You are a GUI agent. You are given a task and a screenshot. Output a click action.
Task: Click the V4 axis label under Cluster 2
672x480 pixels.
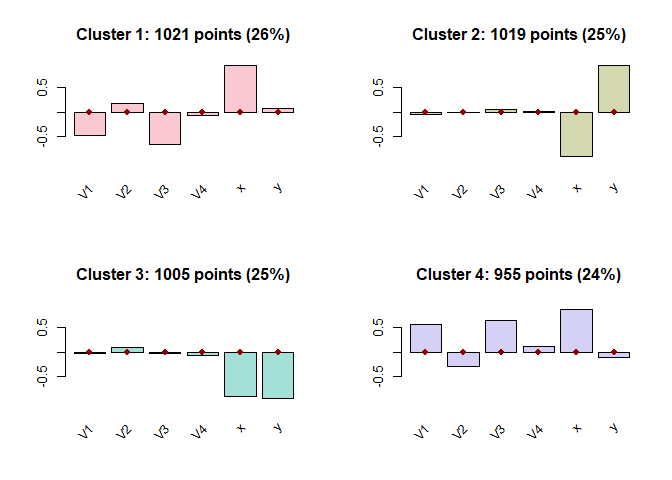pyautogui.click(x=535, y=191)
